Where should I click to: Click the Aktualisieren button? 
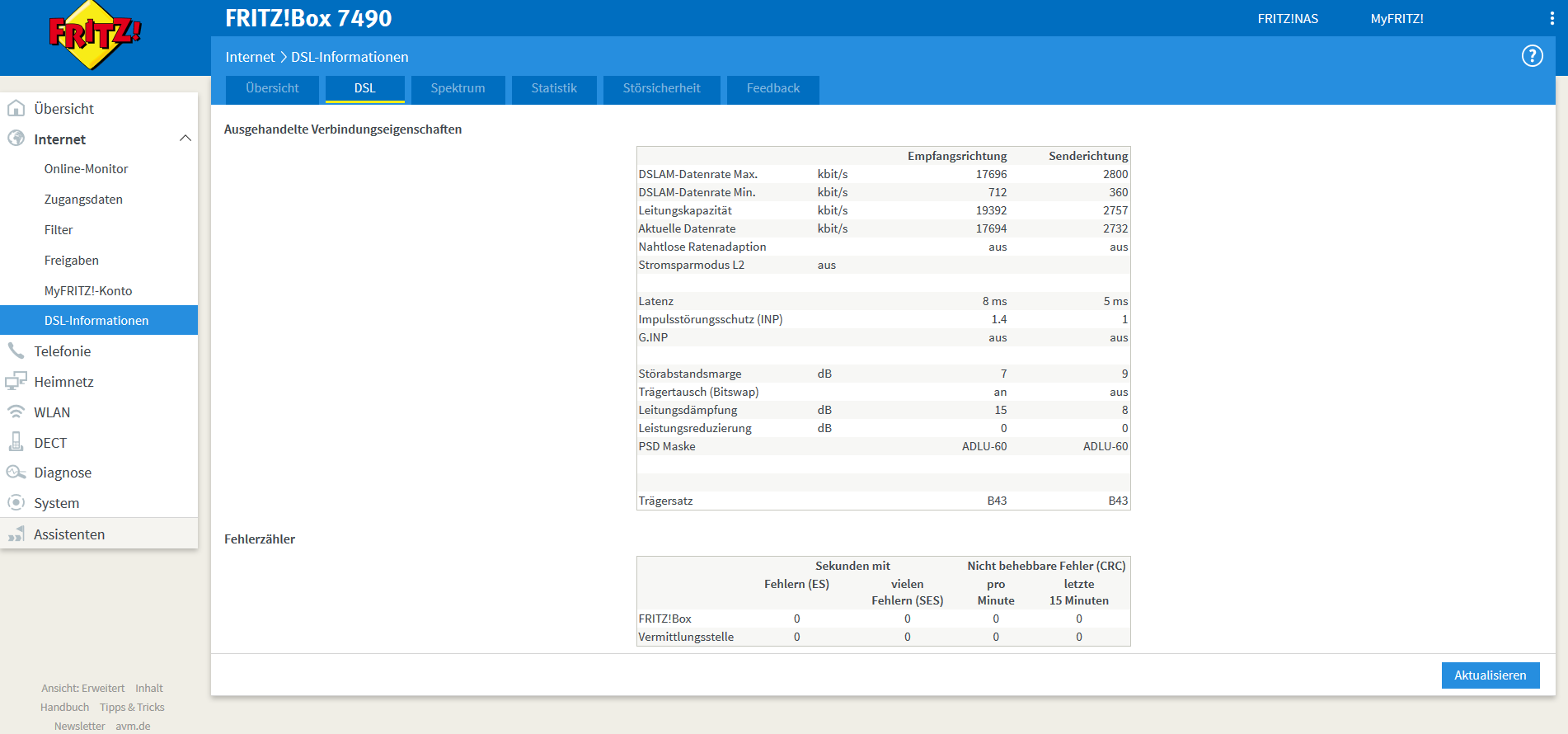1490,675
